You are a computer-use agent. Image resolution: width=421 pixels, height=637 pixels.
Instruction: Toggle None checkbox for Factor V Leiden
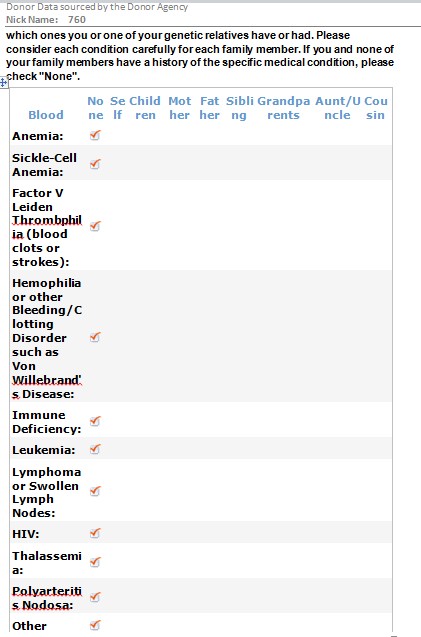click(95, 226)
